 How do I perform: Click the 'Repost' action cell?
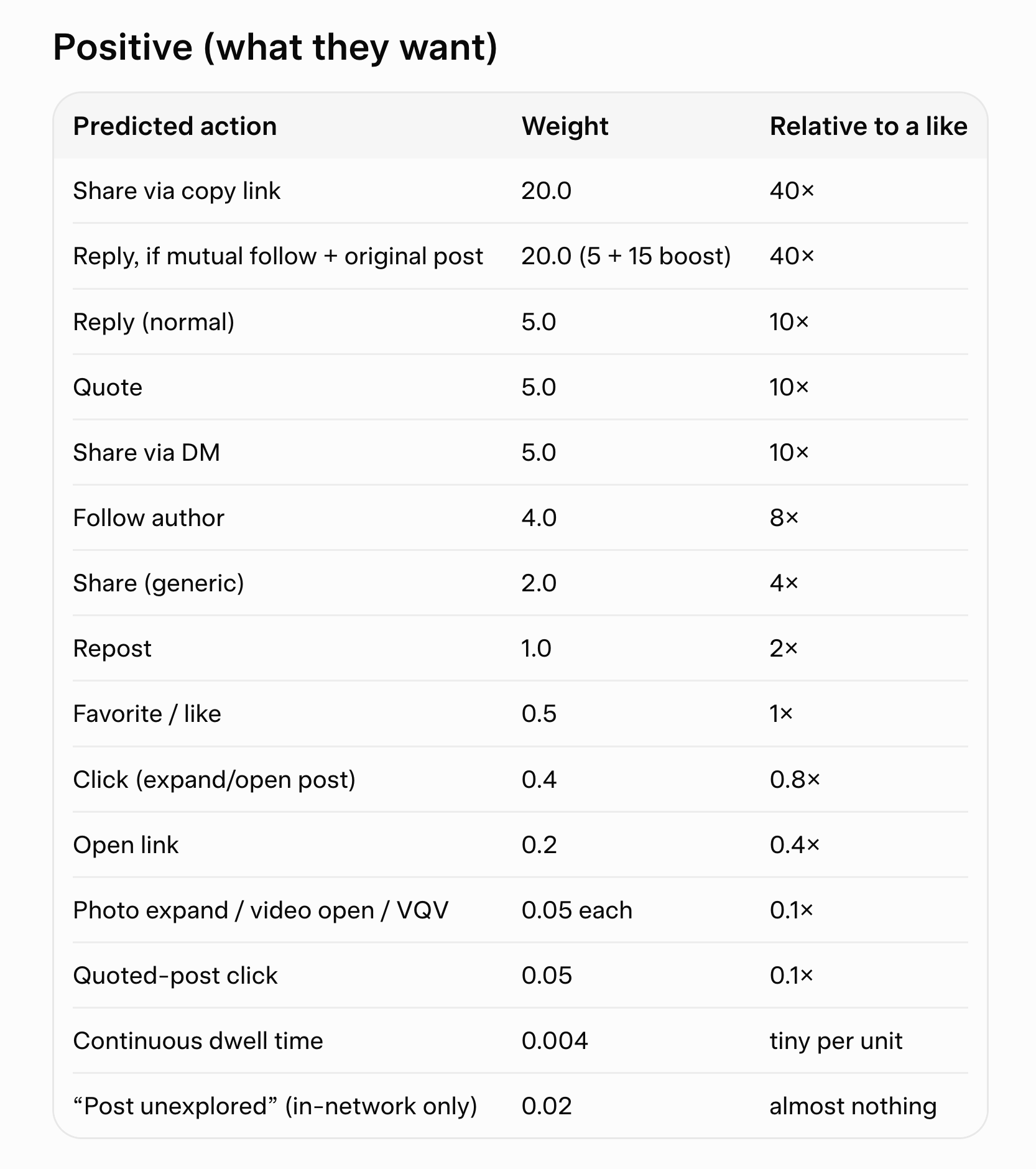click(x=112, y=649)
